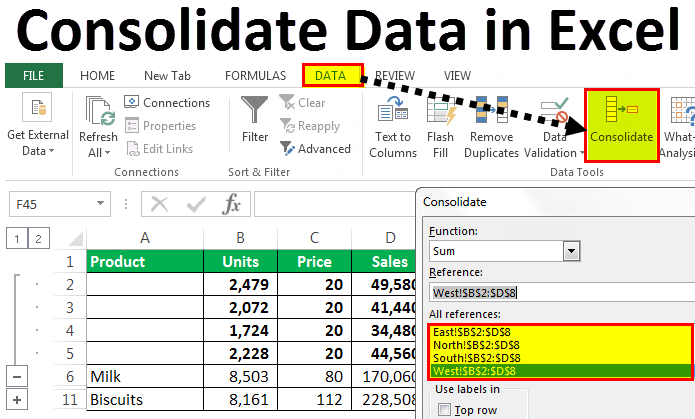Toggle the Filter funnel icon
695x419 pixels.
coord(254,110)
